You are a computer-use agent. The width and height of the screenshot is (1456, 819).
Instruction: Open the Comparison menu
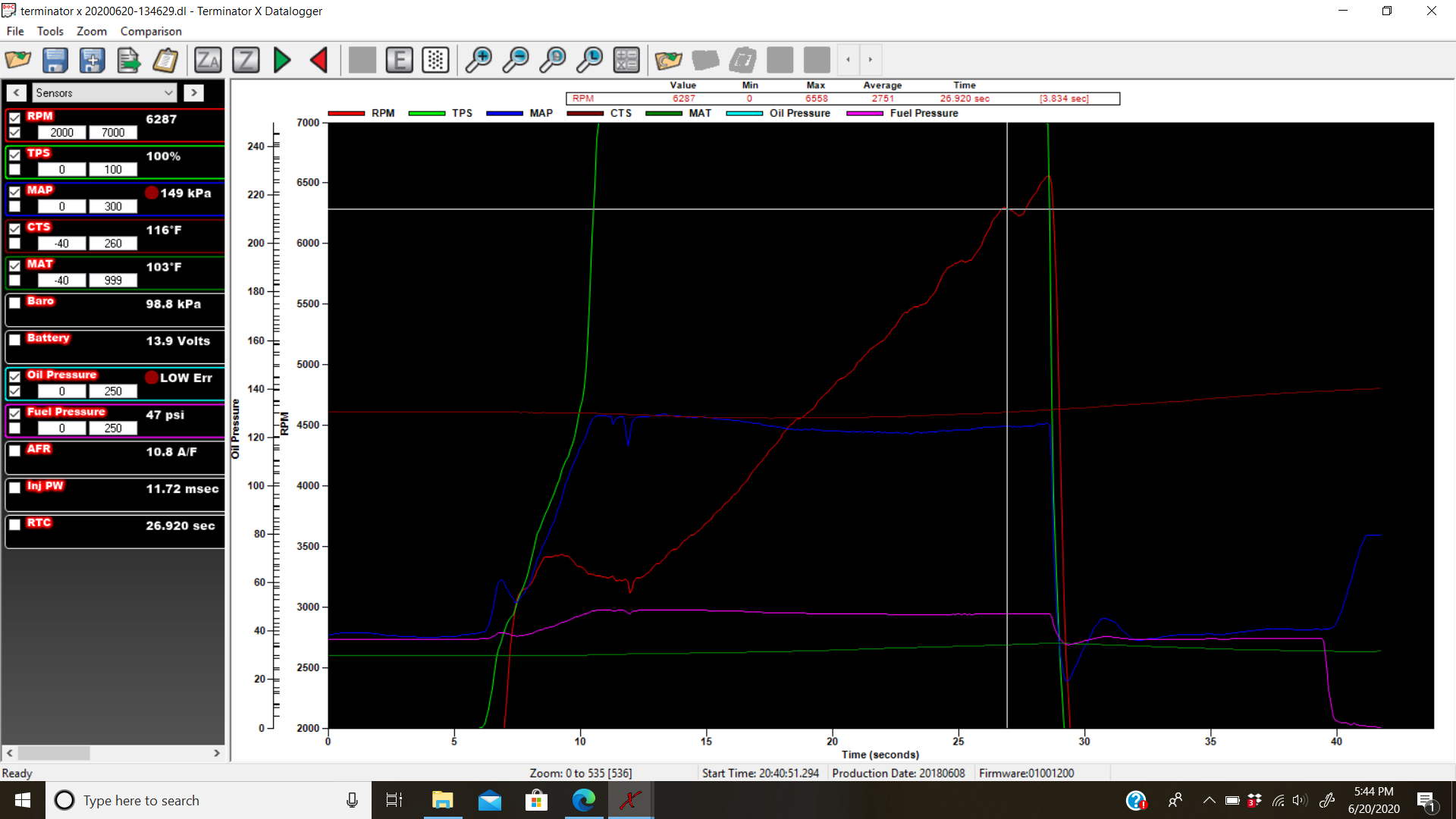click(x=151, y=31)
